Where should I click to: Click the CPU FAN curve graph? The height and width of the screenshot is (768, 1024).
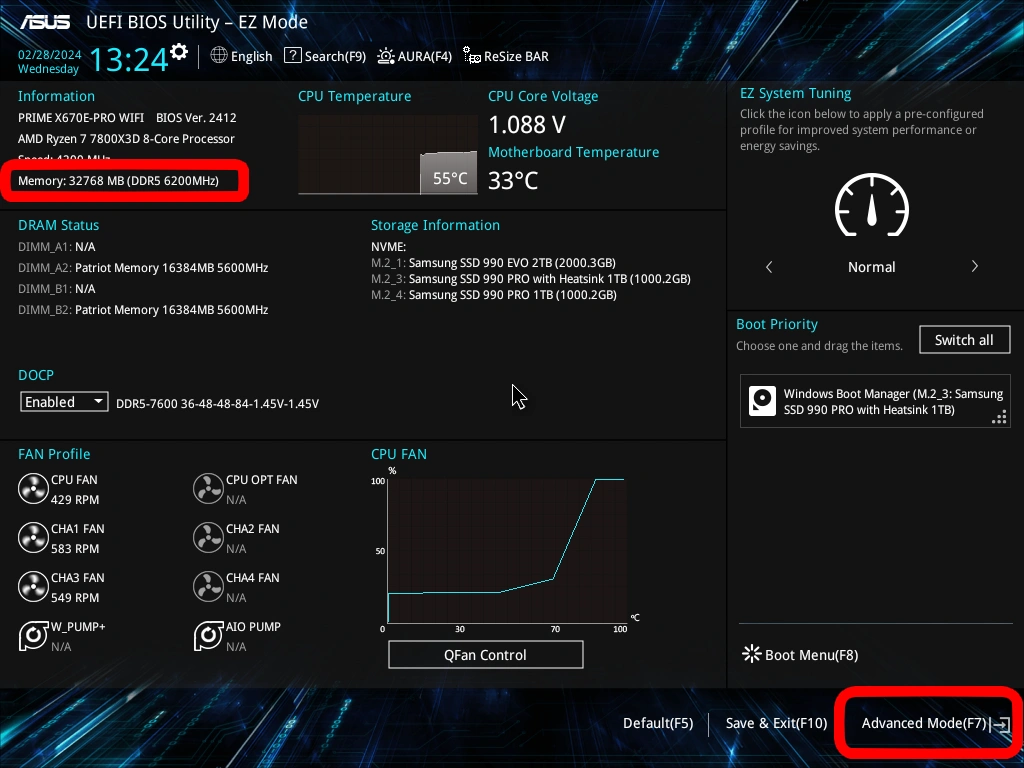coord(507,551)
